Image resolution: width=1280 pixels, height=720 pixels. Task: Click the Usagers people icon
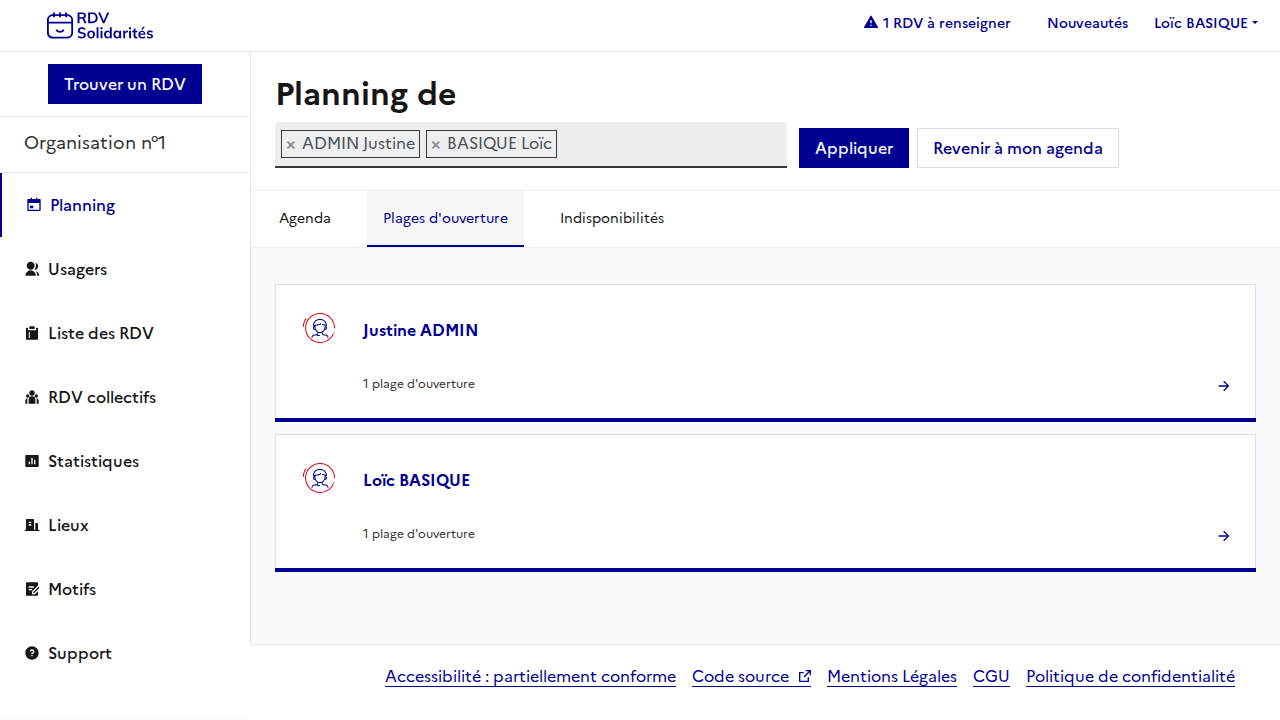[32, 269]
